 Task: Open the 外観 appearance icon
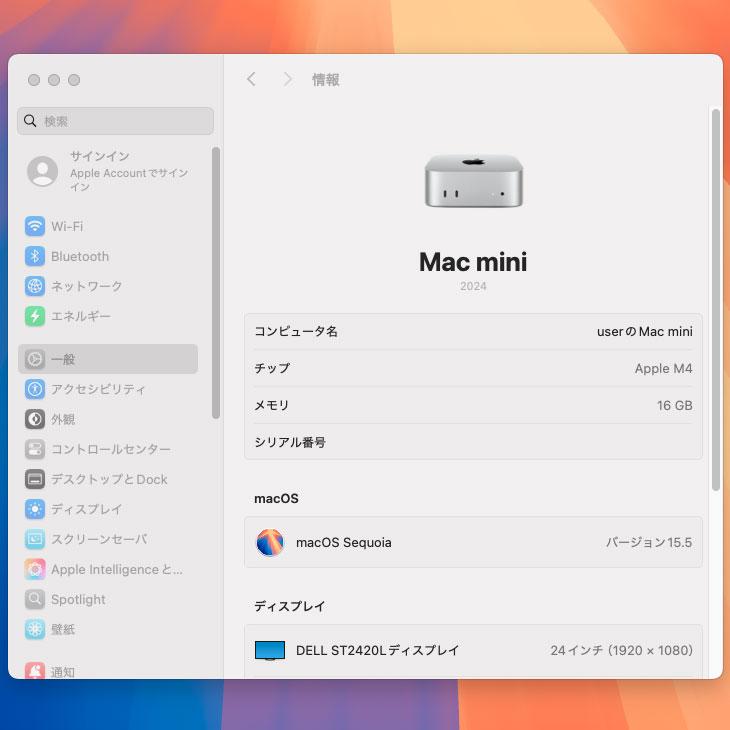(35, 419)
